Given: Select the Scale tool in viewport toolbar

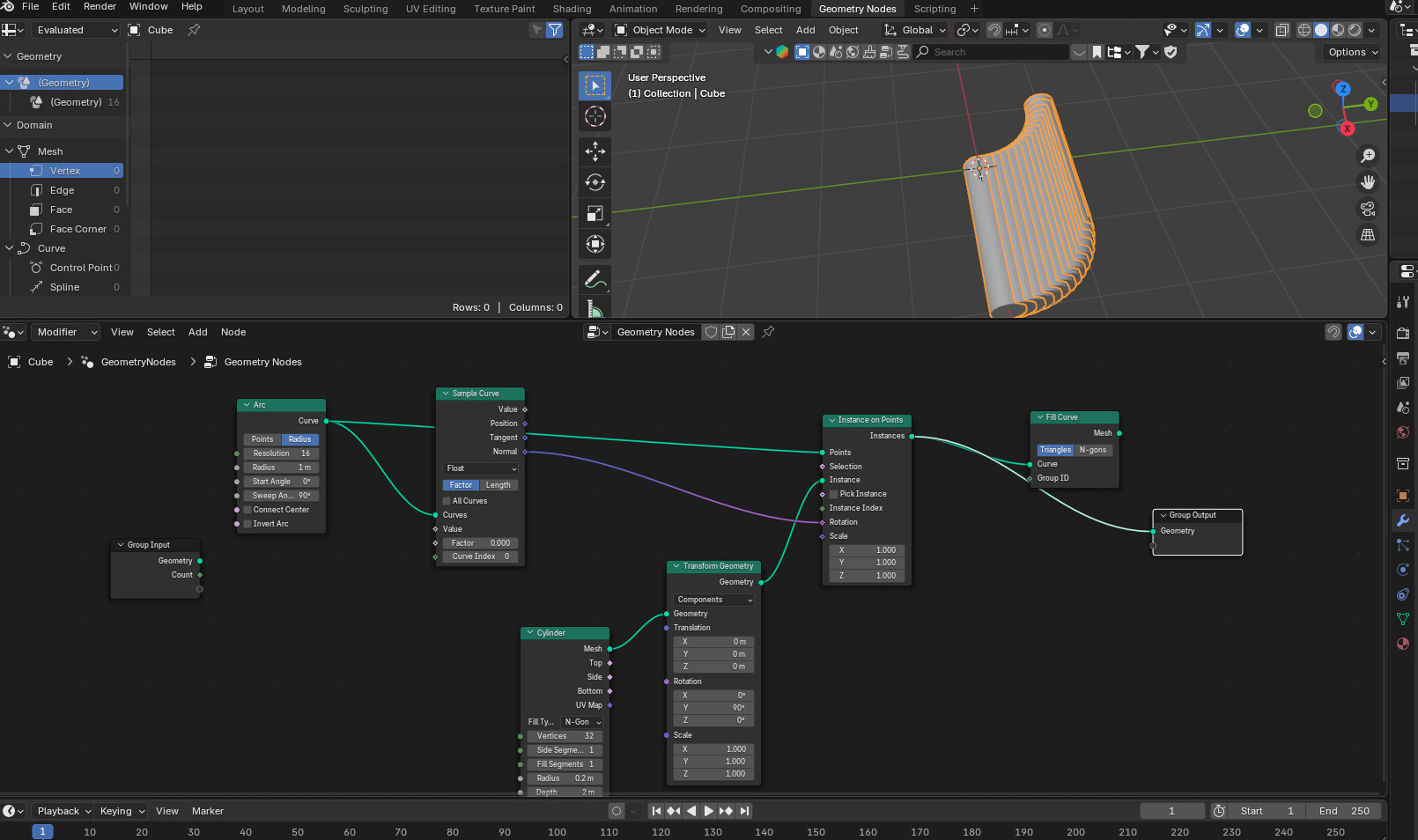Looking at the screenshot, I should 595,213.
